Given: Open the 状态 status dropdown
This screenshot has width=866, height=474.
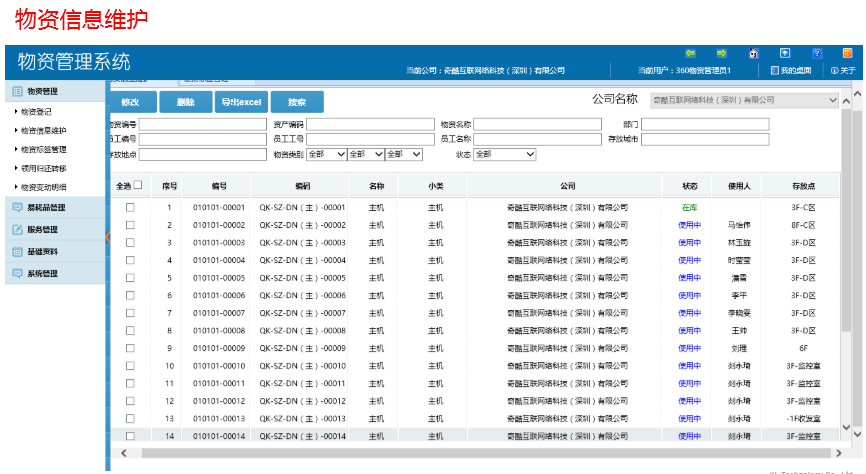Looking at the screenshot, I should coord(505,154).
